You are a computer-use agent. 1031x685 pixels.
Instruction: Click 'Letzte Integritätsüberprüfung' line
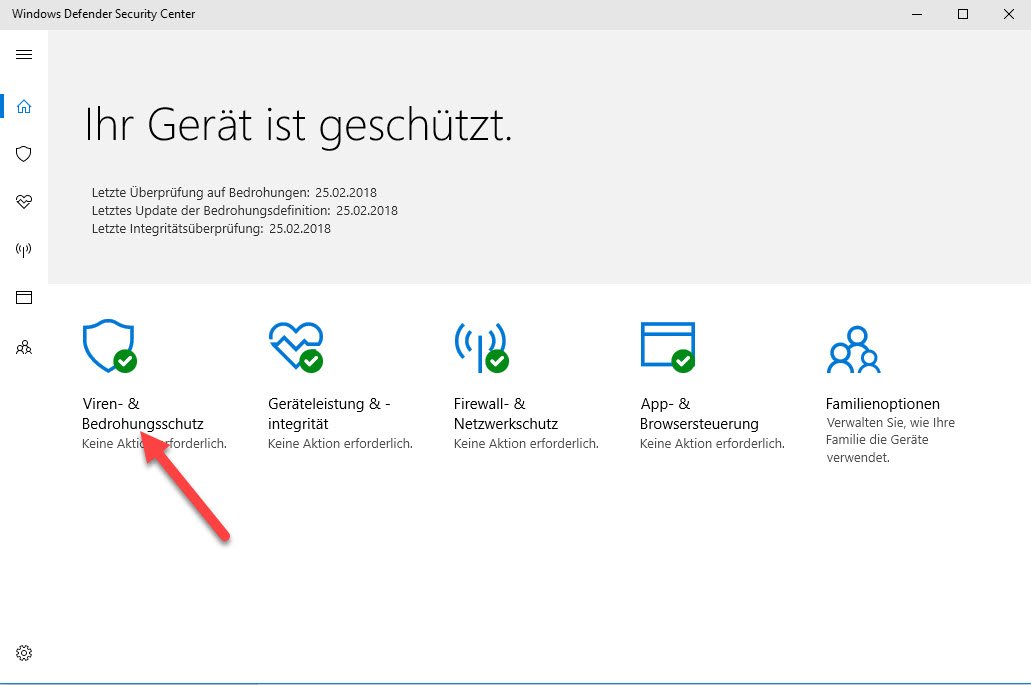[211, 229]
